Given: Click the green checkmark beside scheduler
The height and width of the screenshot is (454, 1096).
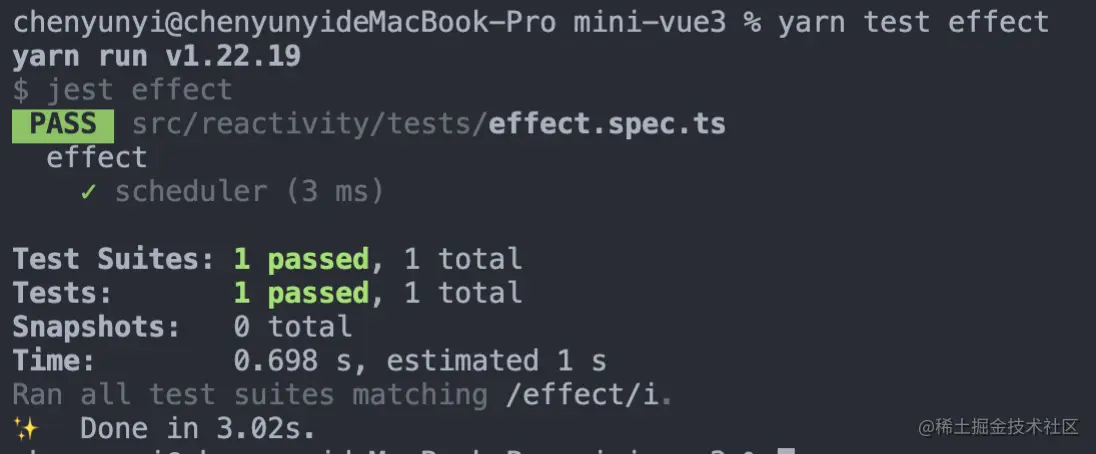Looking at the screenshot, I should [x=88, y=192].
